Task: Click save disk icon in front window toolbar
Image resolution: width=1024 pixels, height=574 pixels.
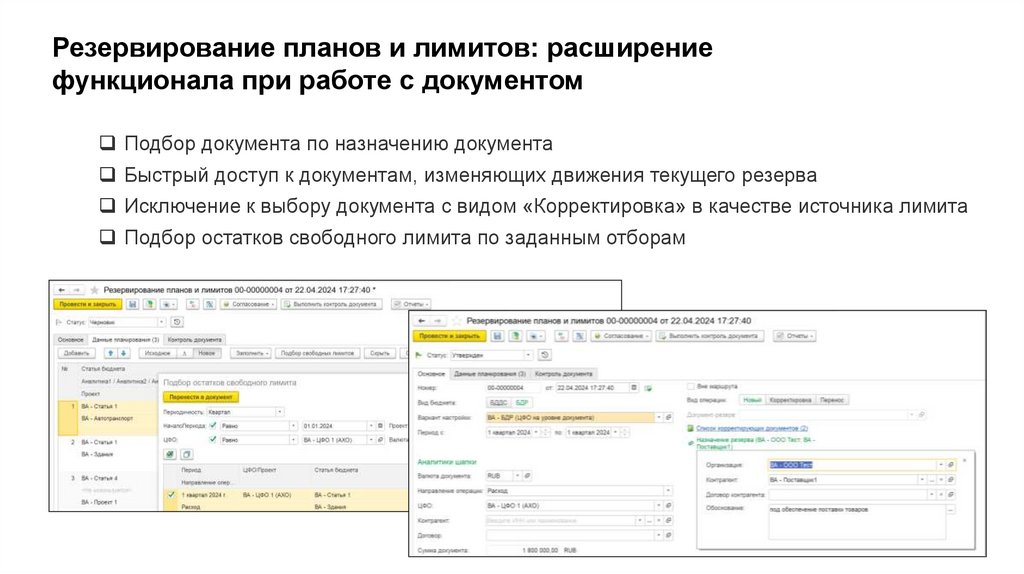Action: pos(498,336)
